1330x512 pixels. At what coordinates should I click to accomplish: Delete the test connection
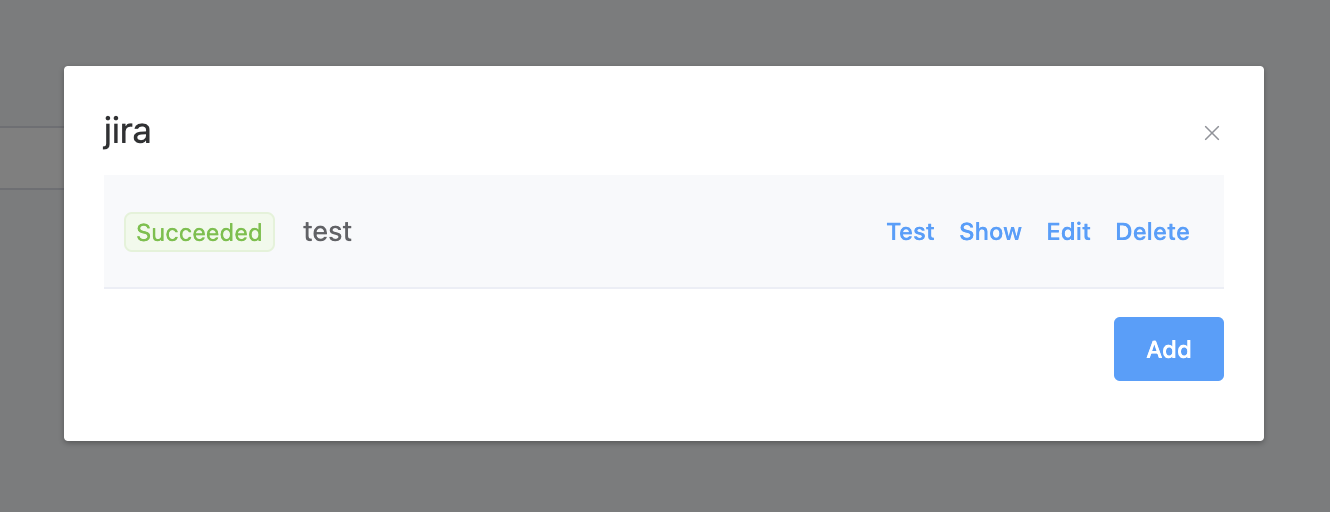pyautogui.click(x=1152, y=232)
